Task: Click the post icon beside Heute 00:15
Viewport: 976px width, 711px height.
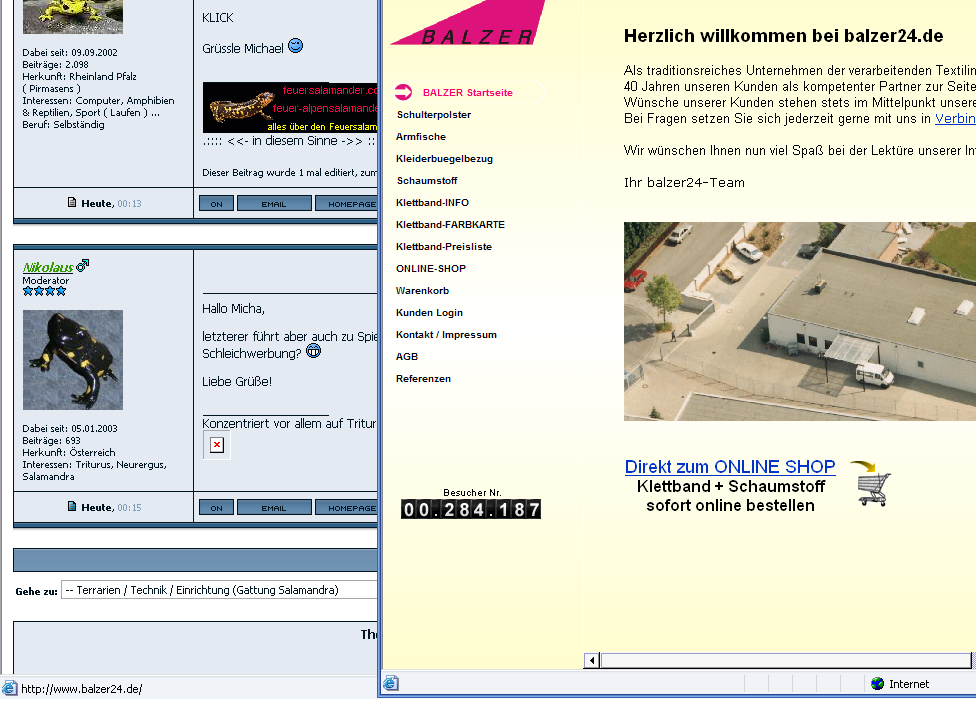Action: [72, 507]
